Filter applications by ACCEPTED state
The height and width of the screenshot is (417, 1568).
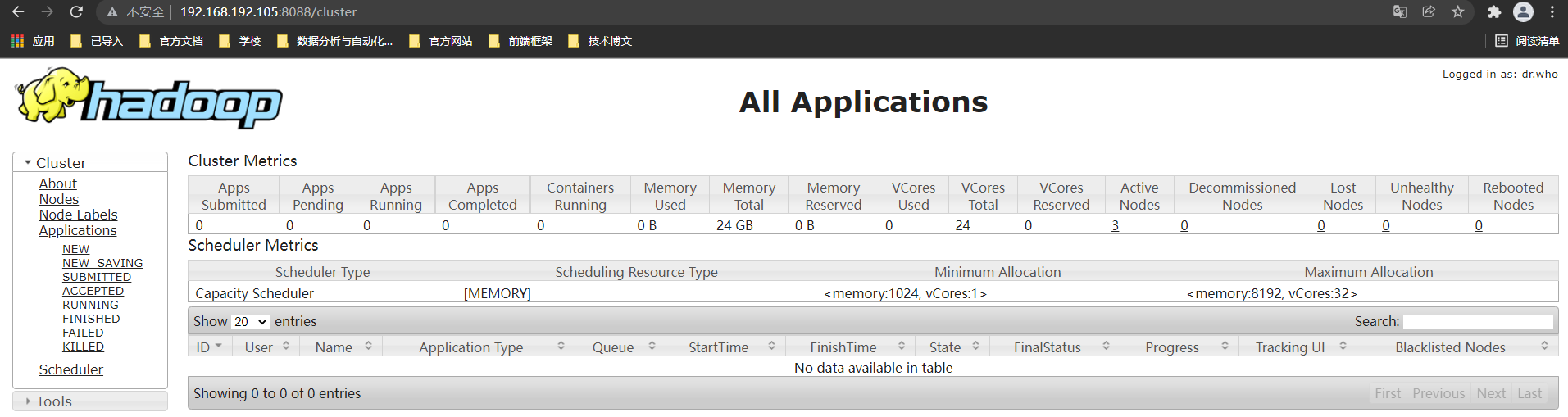coord(93,291)
